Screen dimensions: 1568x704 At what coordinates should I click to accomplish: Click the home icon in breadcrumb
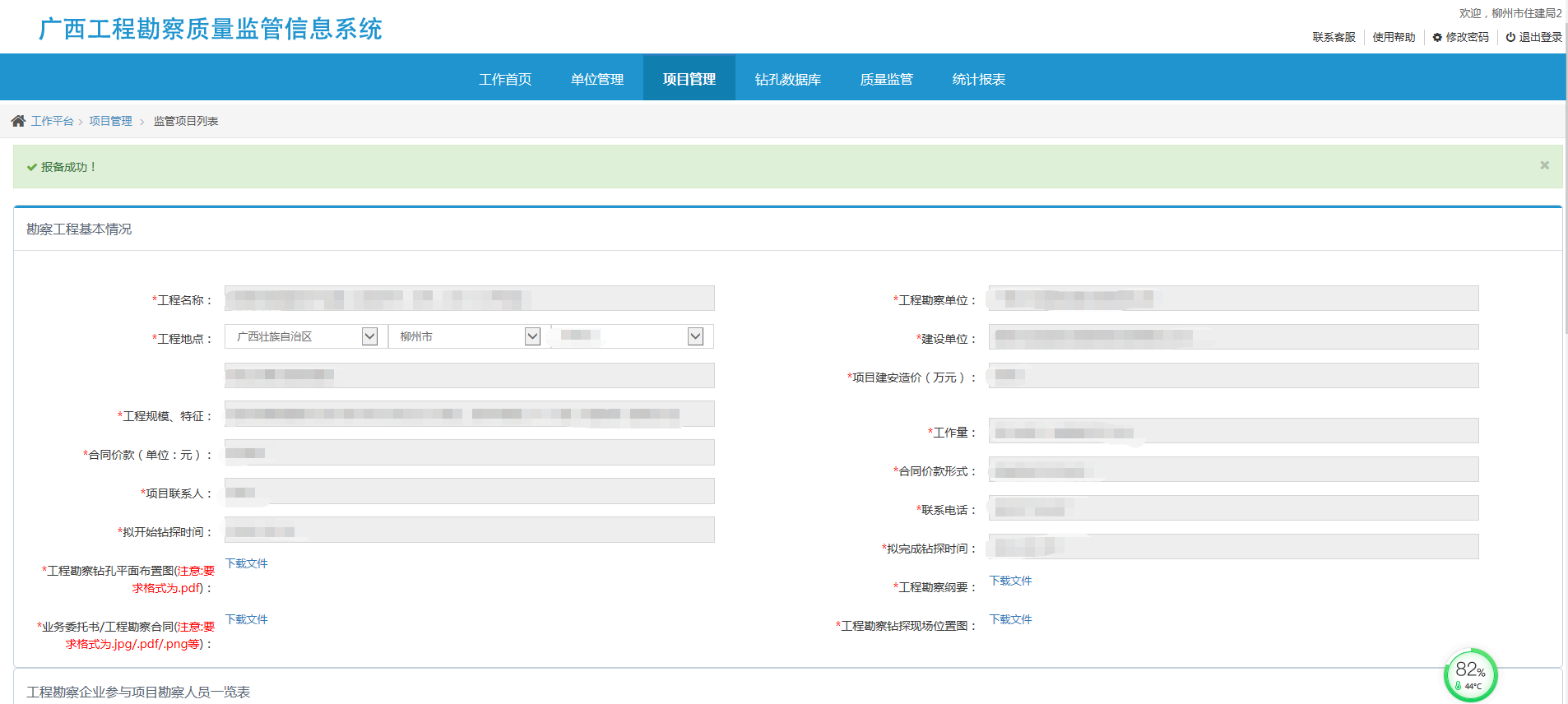(18, 121)
